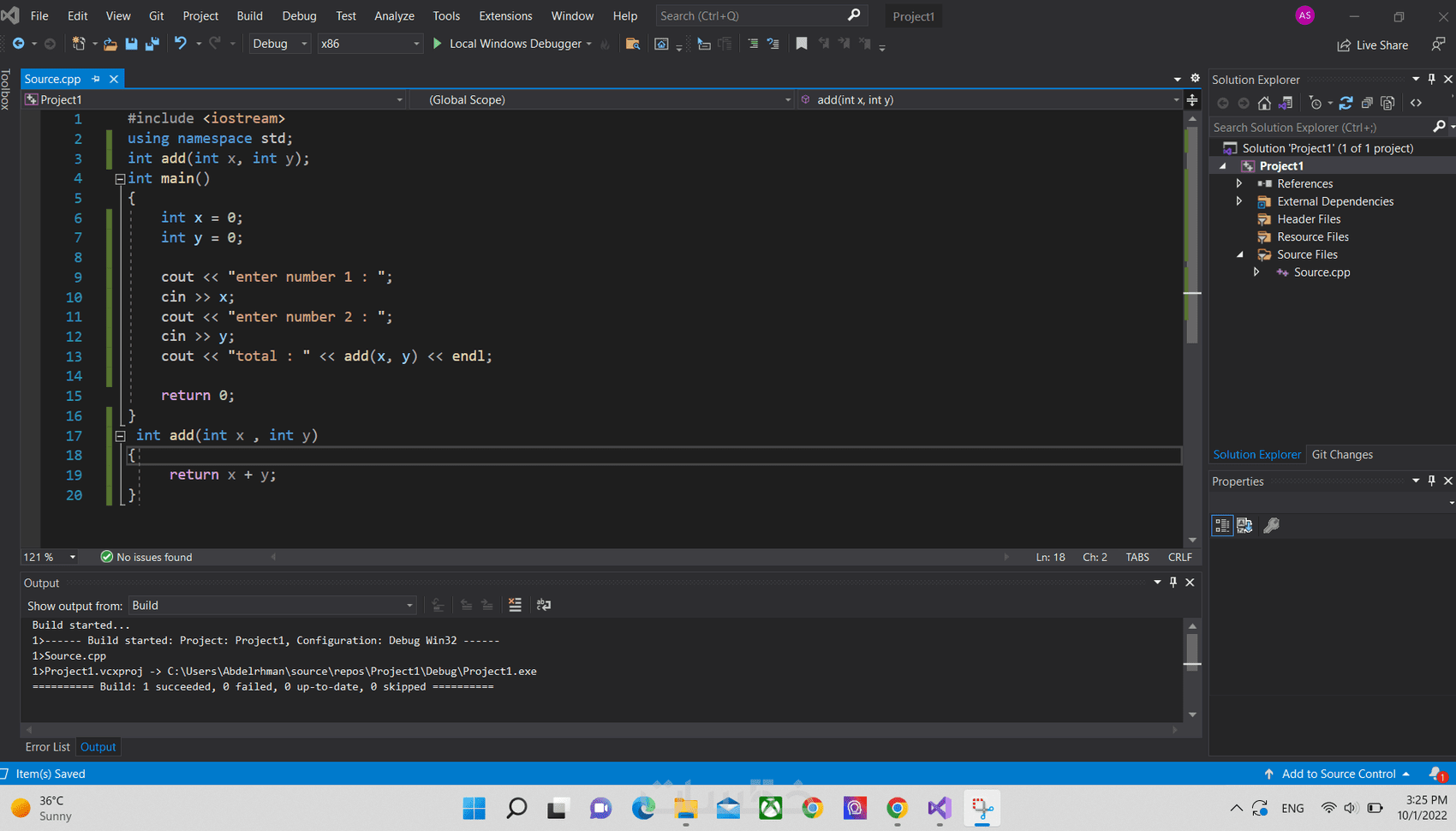The image size is (1456, 831).
Task: Click the green Start Debugging play icon
Action: click(438, 44)
